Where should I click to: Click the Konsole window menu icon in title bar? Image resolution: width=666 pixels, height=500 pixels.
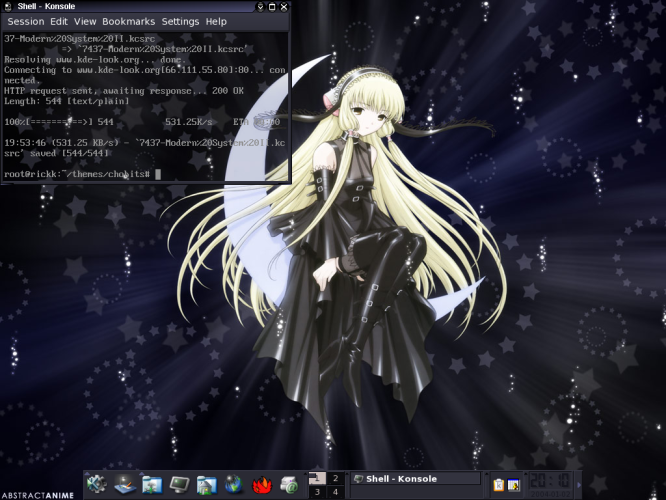[x=8, y=6]
